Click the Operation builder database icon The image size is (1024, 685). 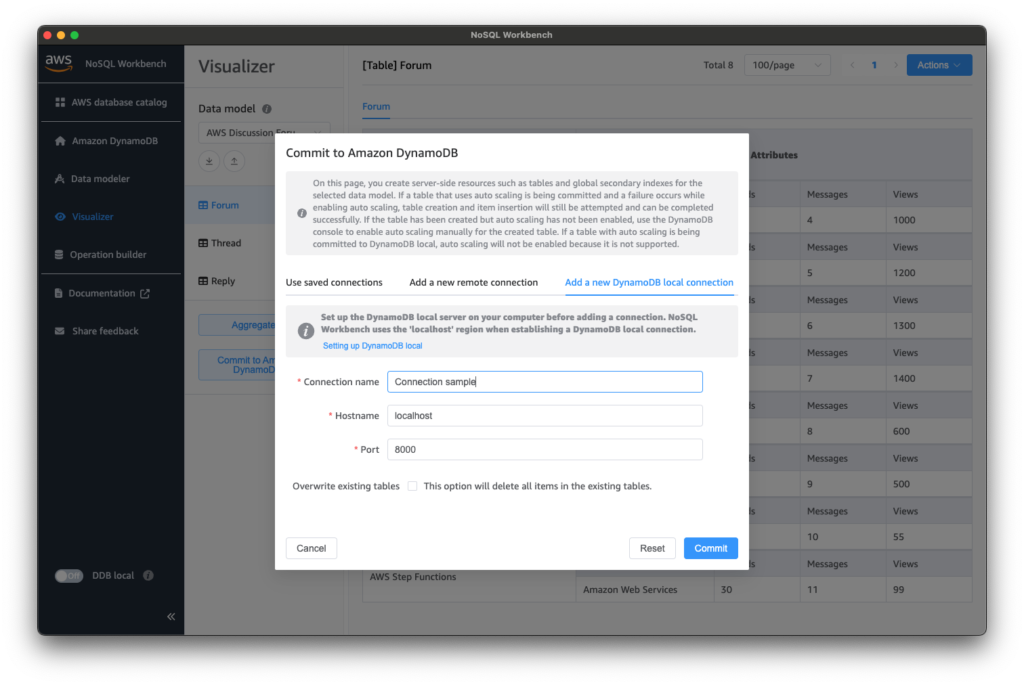[60, 255]
